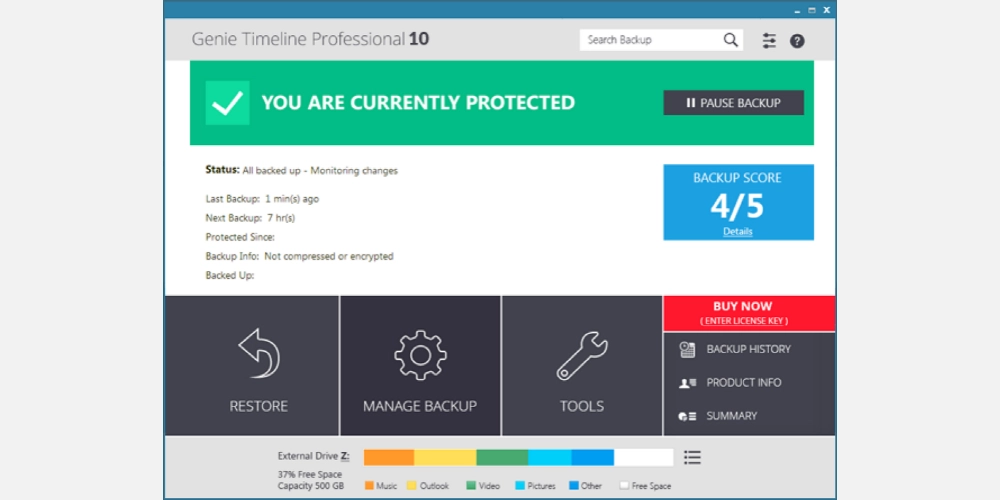Viewport: 1000px width, 500px height.
Task: Click the YOU ARE CURRENTLY PROTECTED heading
Action: (x=418, y=103)
